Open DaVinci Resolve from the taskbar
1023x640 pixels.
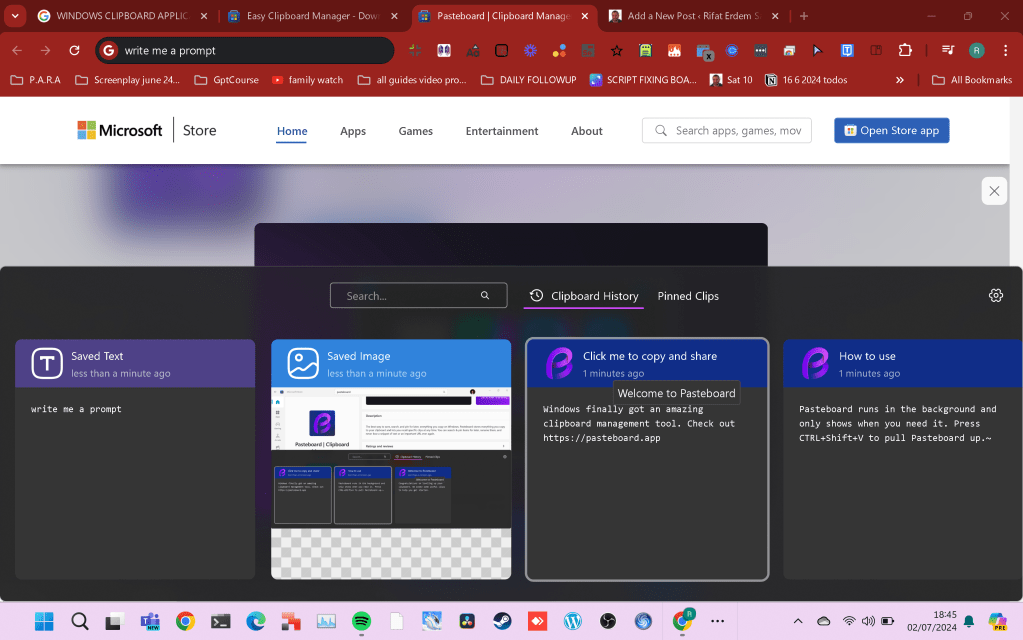tap(467, 621)
